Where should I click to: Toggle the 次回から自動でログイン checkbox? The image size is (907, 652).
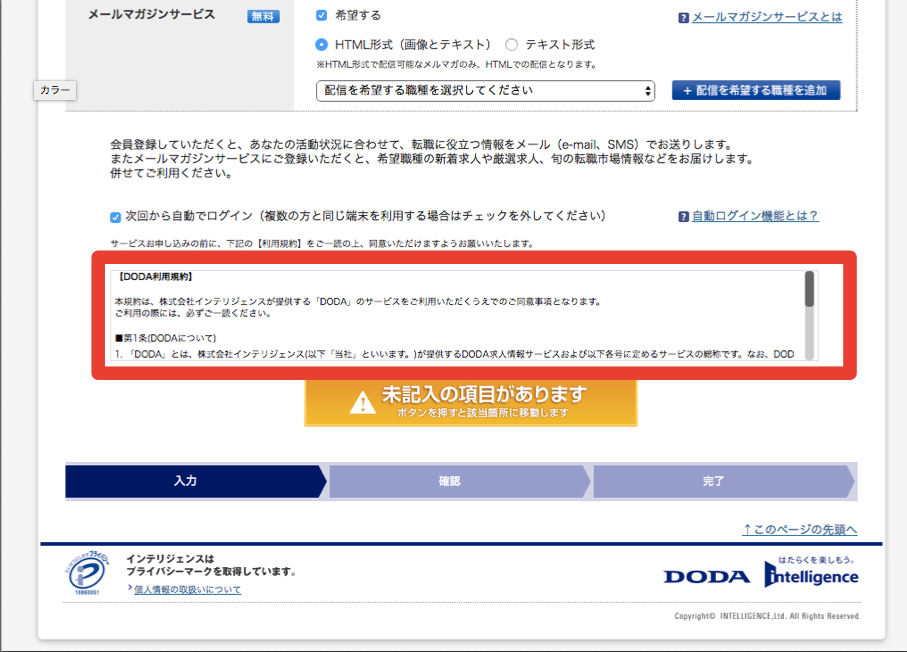click(116, 216)
